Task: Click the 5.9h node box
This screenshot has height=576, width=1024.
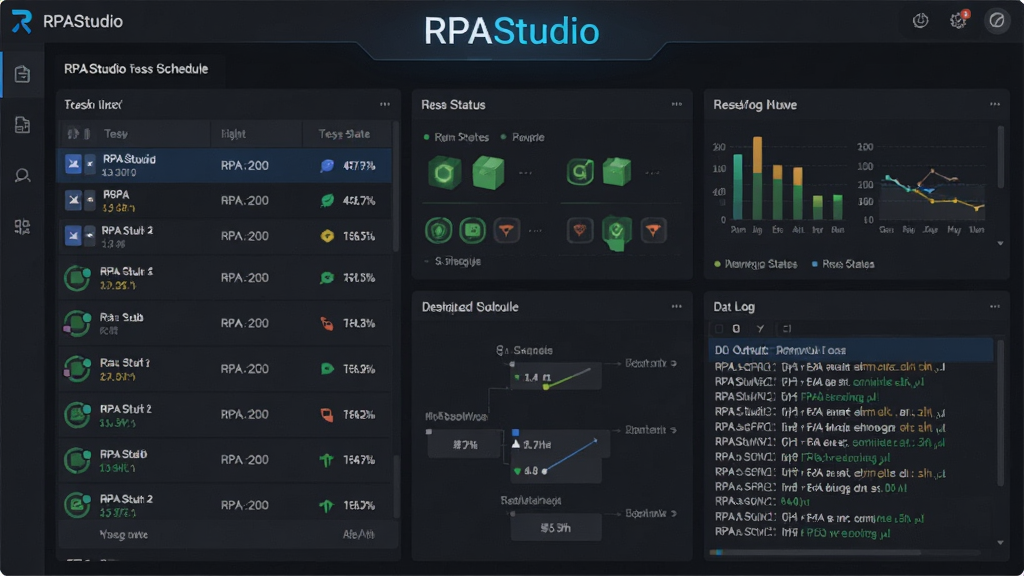Action: click(556, 528)
